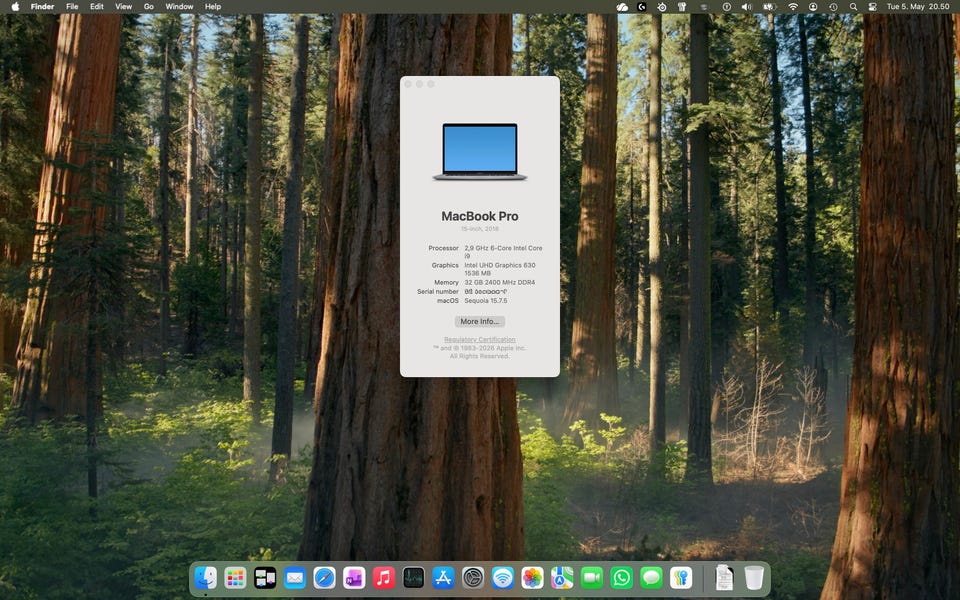Open Maps from the Dock

[x=562, y=577]
